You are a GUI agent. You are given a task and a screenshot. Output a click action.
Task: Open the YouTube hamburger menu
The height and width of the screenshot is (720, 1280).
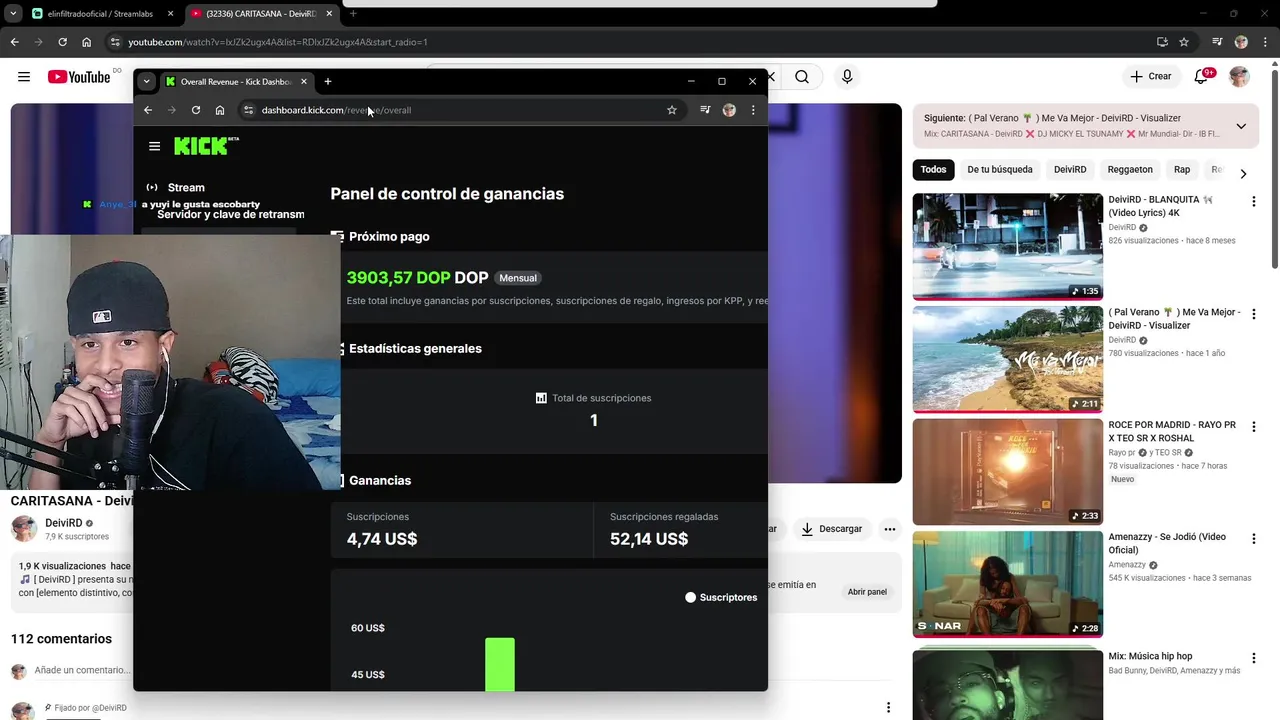pos(23,77)
